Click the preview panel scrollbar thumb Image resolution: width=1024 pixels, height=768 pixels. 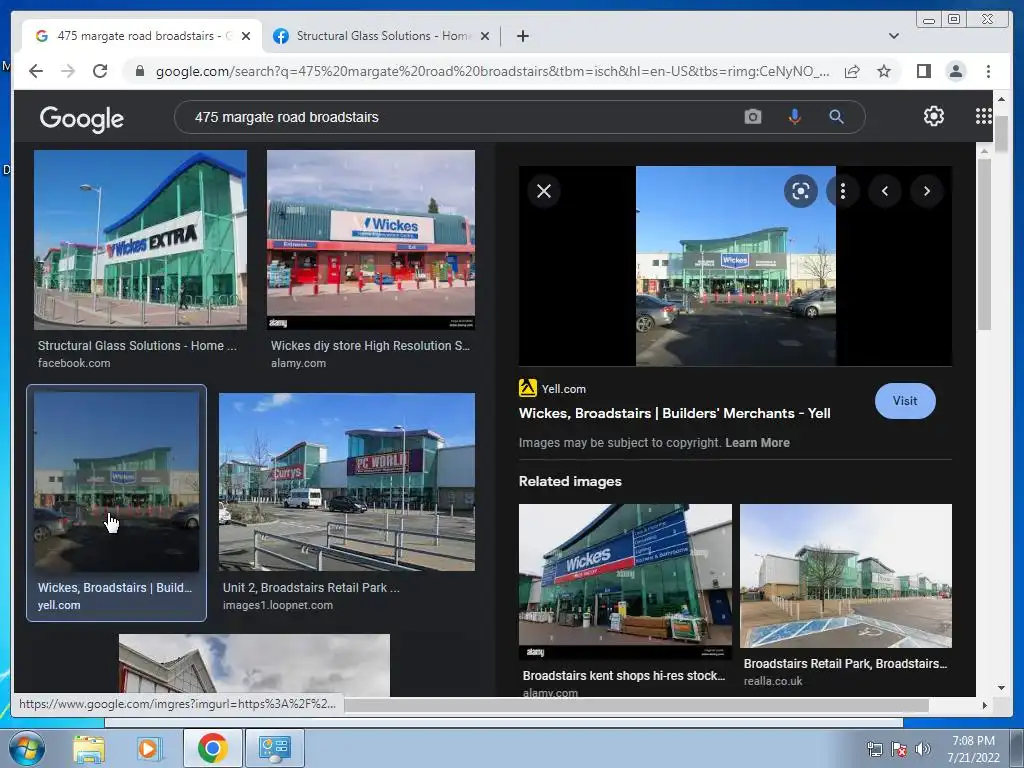point(984,244)
